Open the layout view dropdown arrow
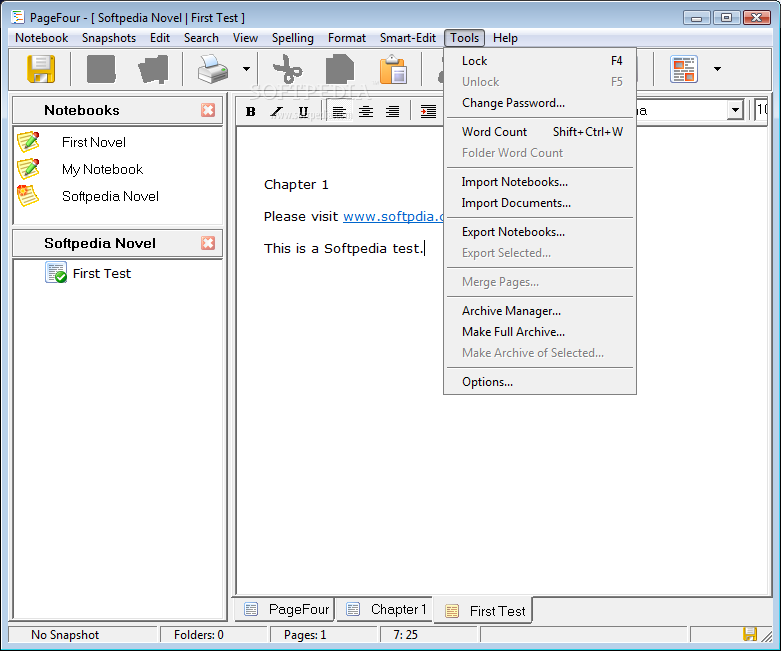This screenshot has height=651, width=781. coord(717,69)
